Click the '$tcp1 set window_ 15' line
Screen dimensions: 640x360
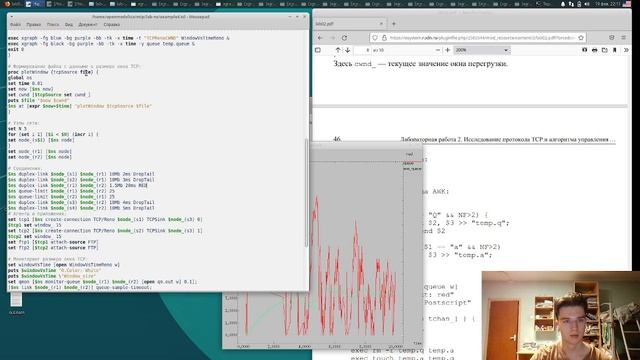pyautogui.click(x=35, y=225)
